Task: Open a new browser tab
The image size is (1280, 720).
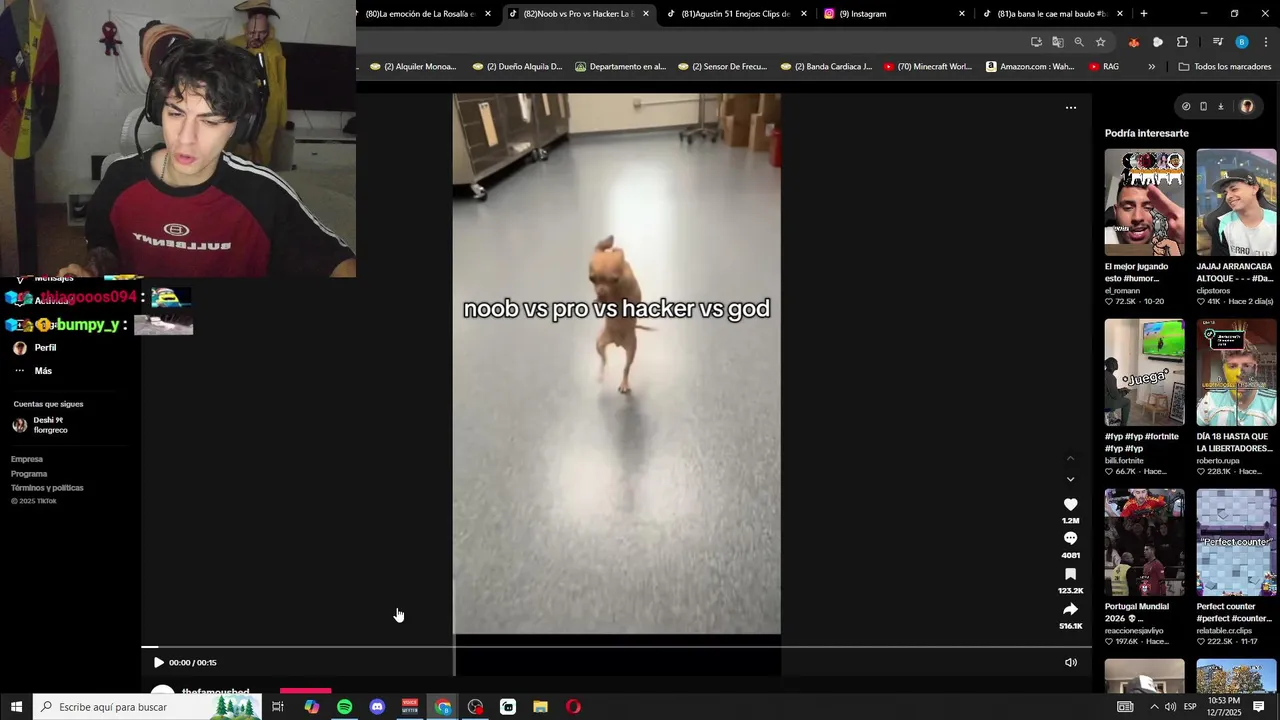Action: coord(1144,14)
